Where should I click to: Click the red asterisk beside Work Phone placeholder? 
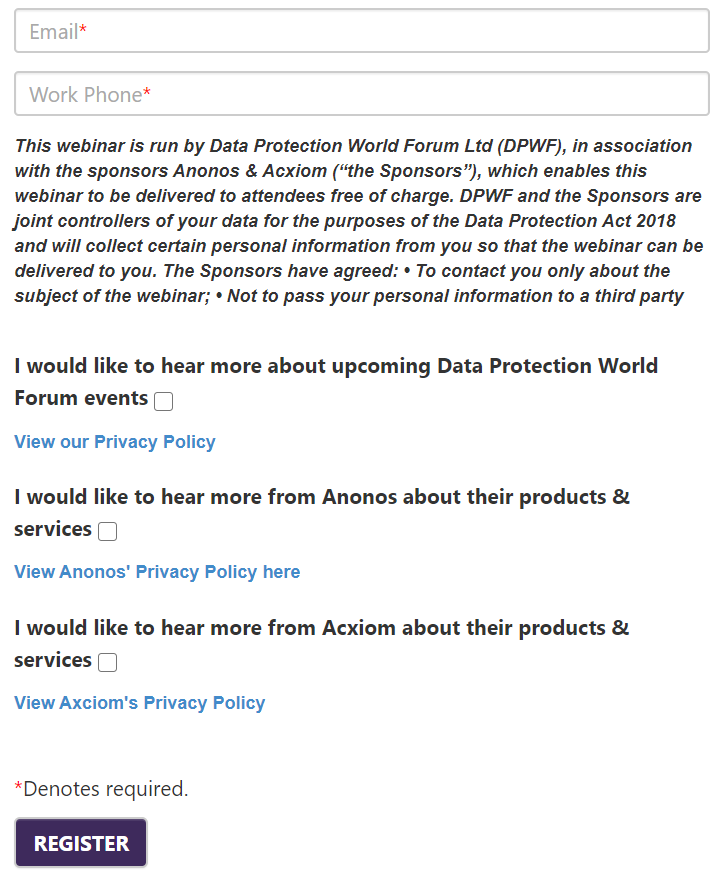[147, 92]
